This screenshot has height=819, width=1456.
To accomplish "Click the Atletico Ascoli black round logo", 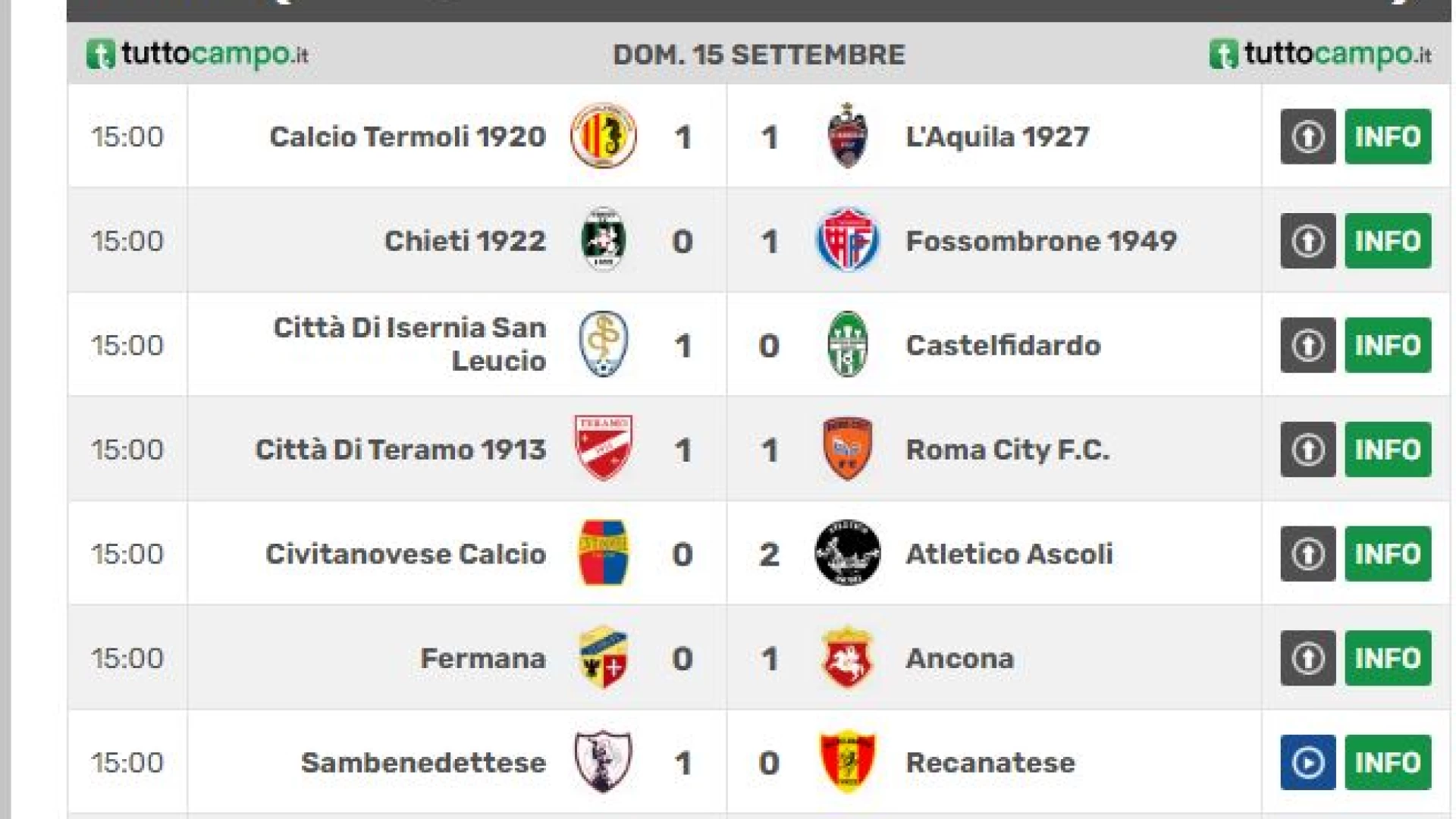I will 847,553.
